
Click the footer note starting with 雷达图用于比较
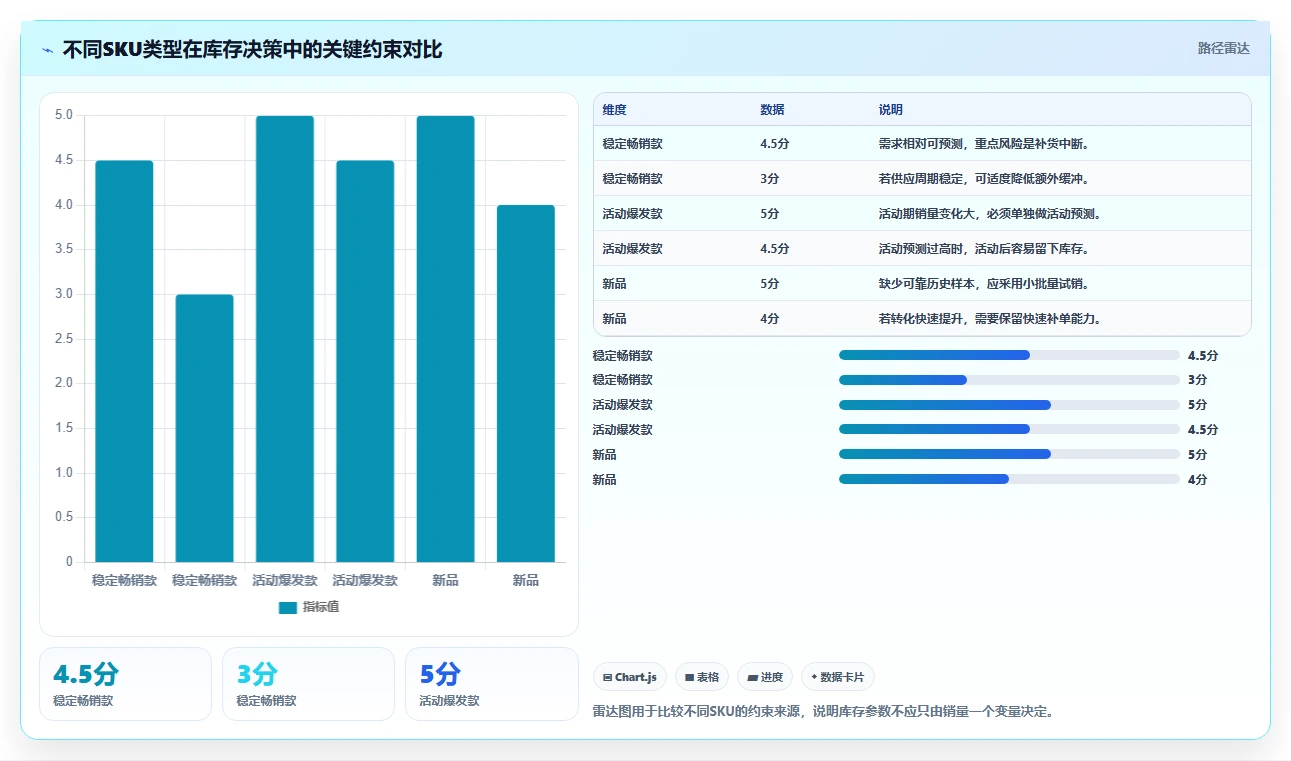[824, 712]
